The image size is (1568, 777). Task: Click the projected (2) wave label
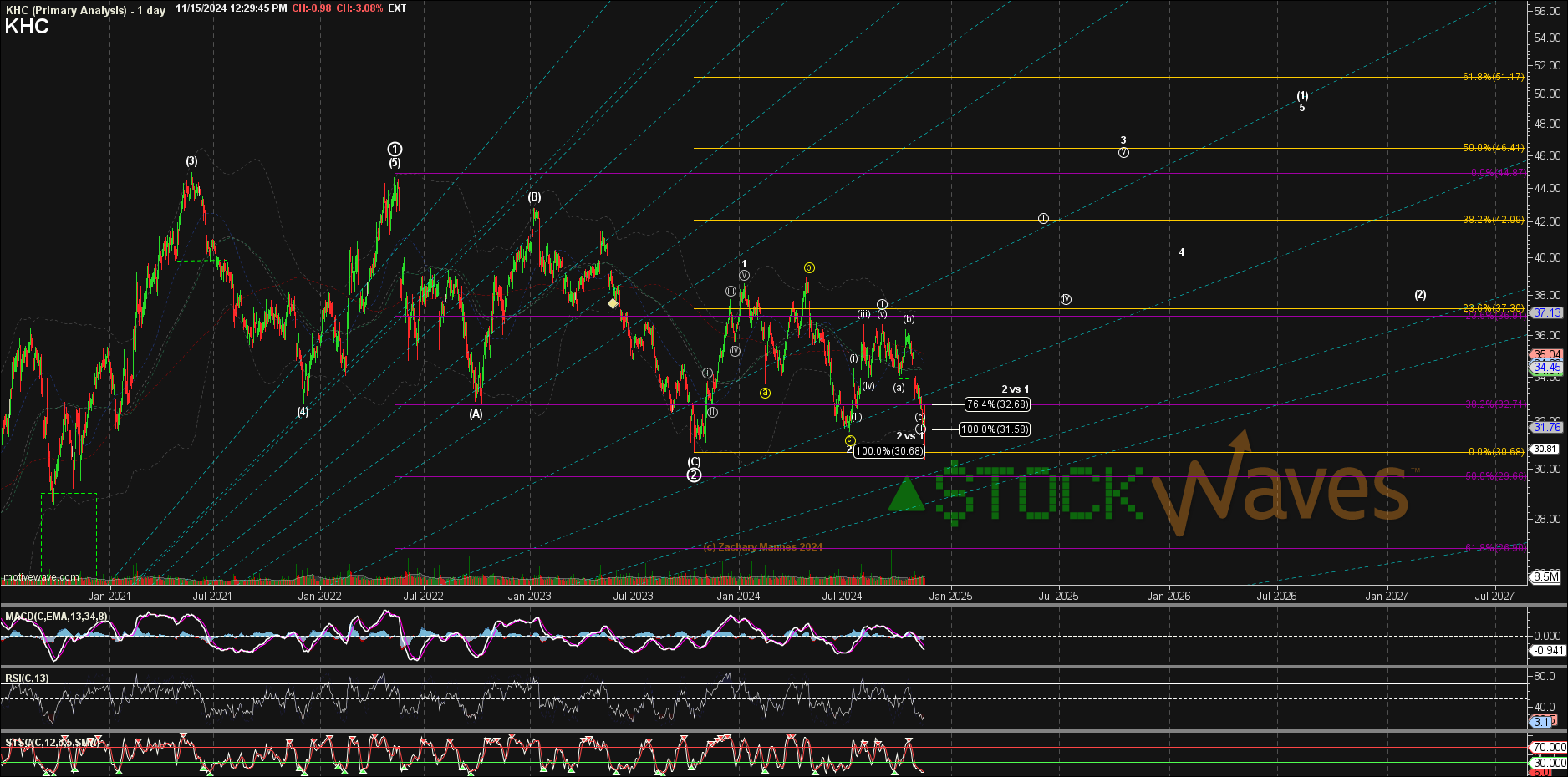(1420, 295)
